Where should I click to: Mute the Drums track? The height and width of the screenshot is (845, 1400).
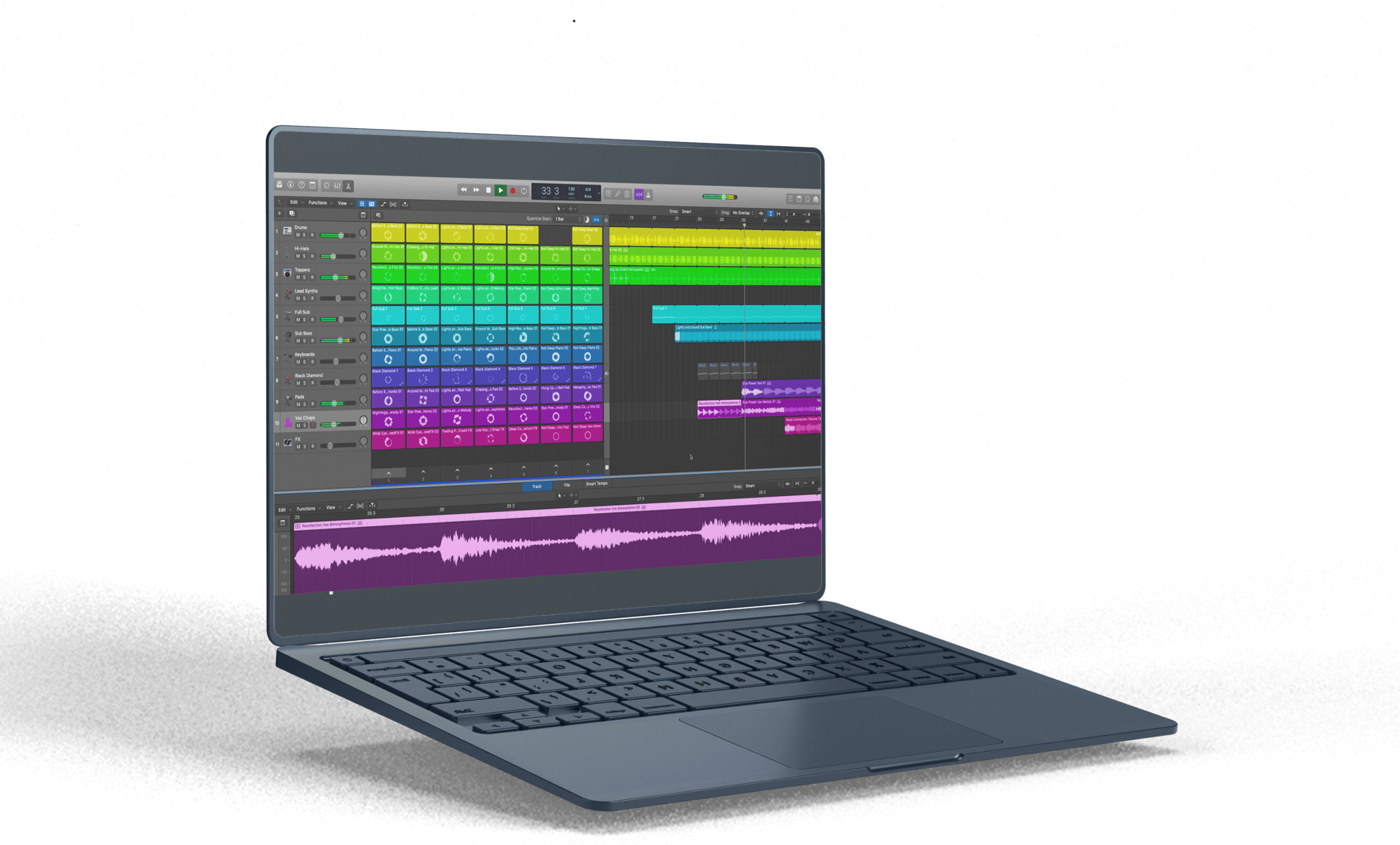point(298,235)
